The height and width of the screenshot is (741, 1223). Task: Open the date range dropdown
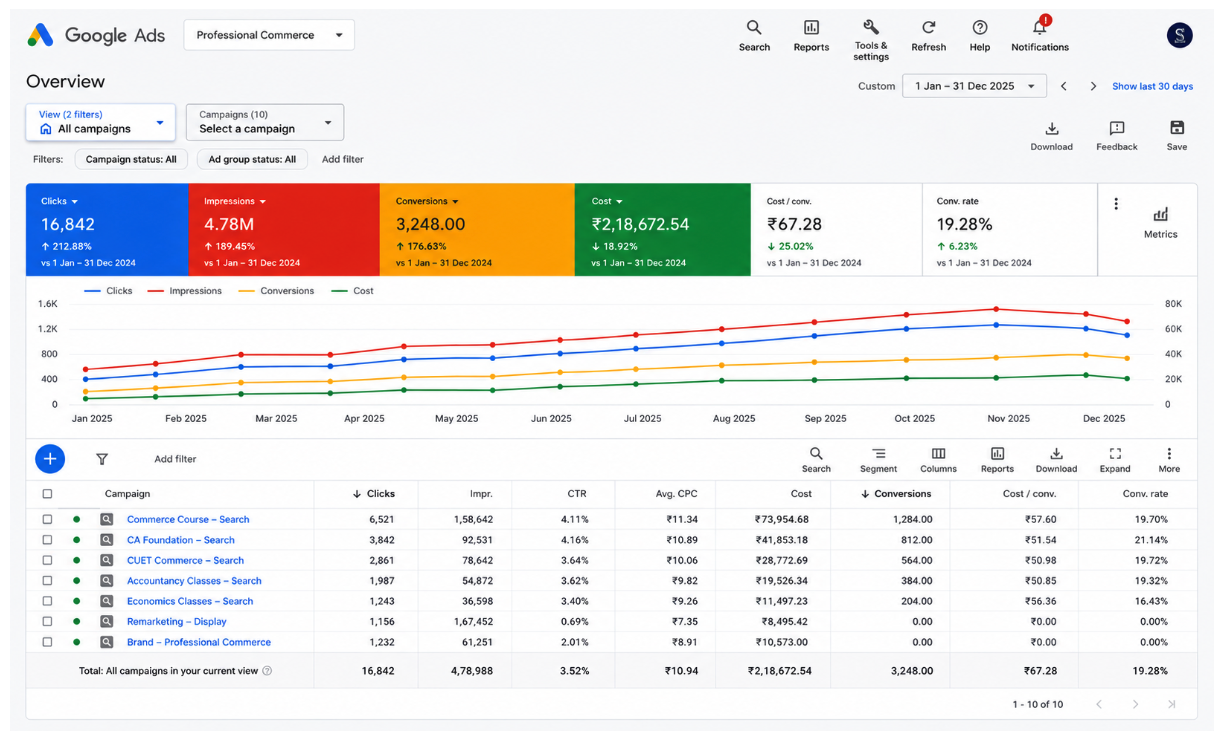tap(974, 86)
